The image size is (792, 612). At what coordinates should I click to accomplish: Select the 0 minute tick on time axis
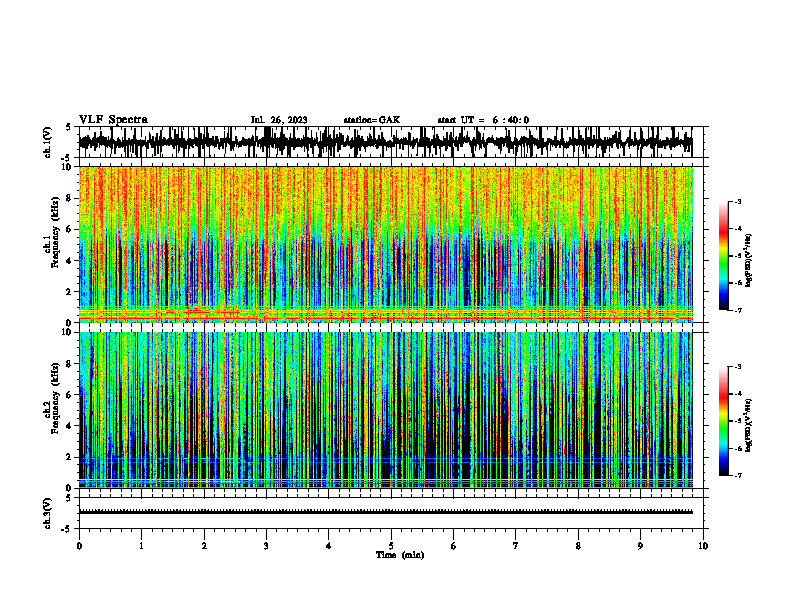79,546
